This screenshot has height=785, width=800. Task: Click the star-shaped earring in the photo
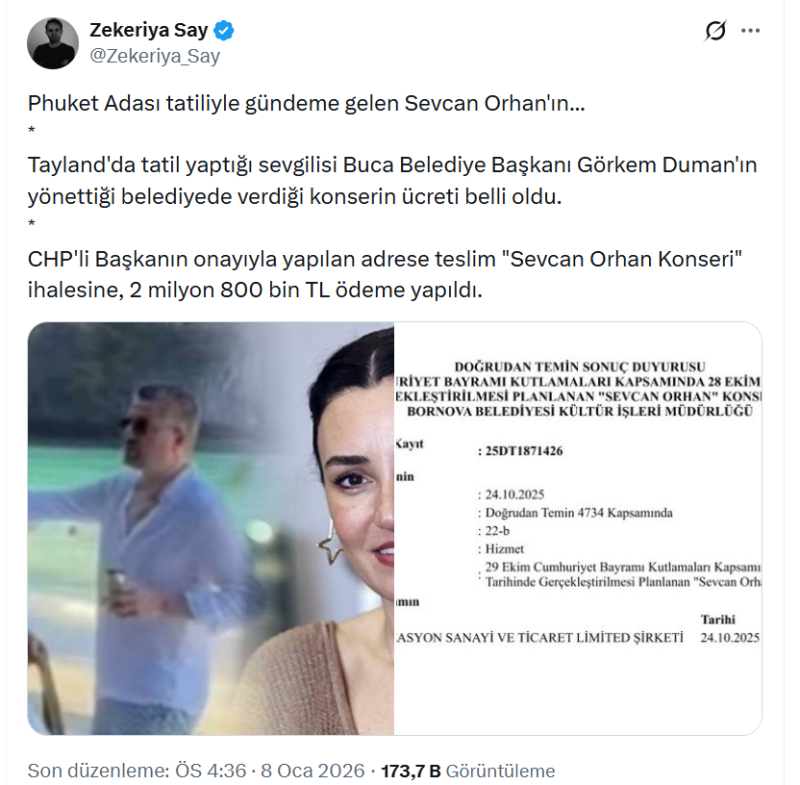point(330,543)
